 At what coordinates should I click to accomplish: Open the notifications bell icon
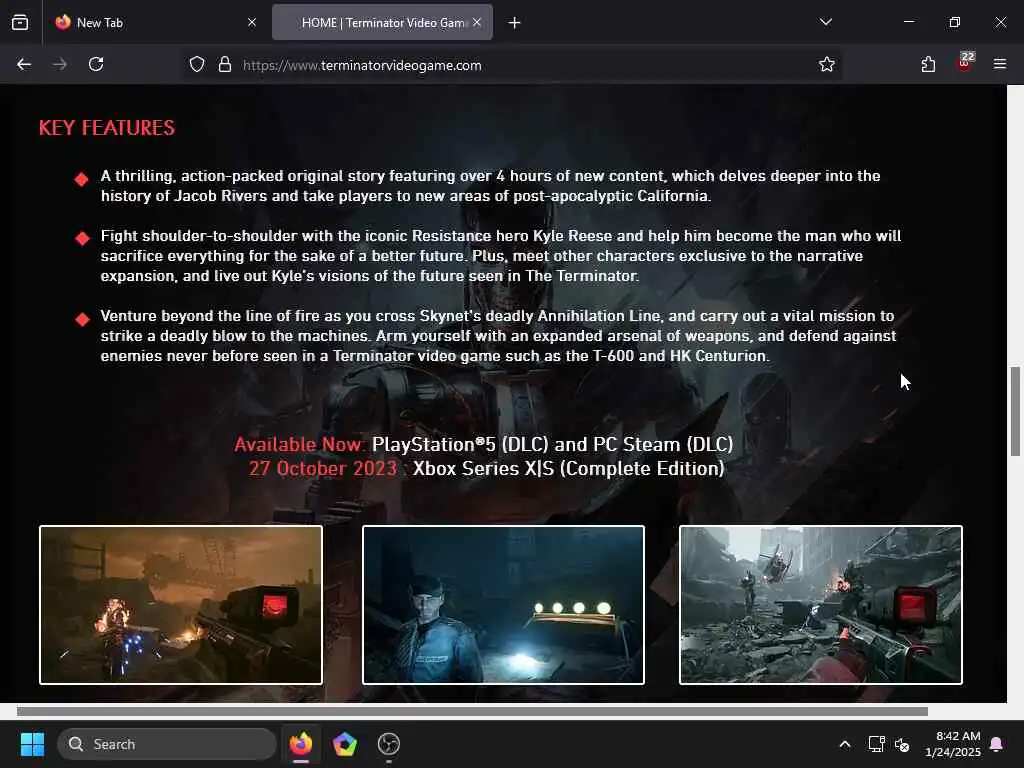tap(997, 744)
